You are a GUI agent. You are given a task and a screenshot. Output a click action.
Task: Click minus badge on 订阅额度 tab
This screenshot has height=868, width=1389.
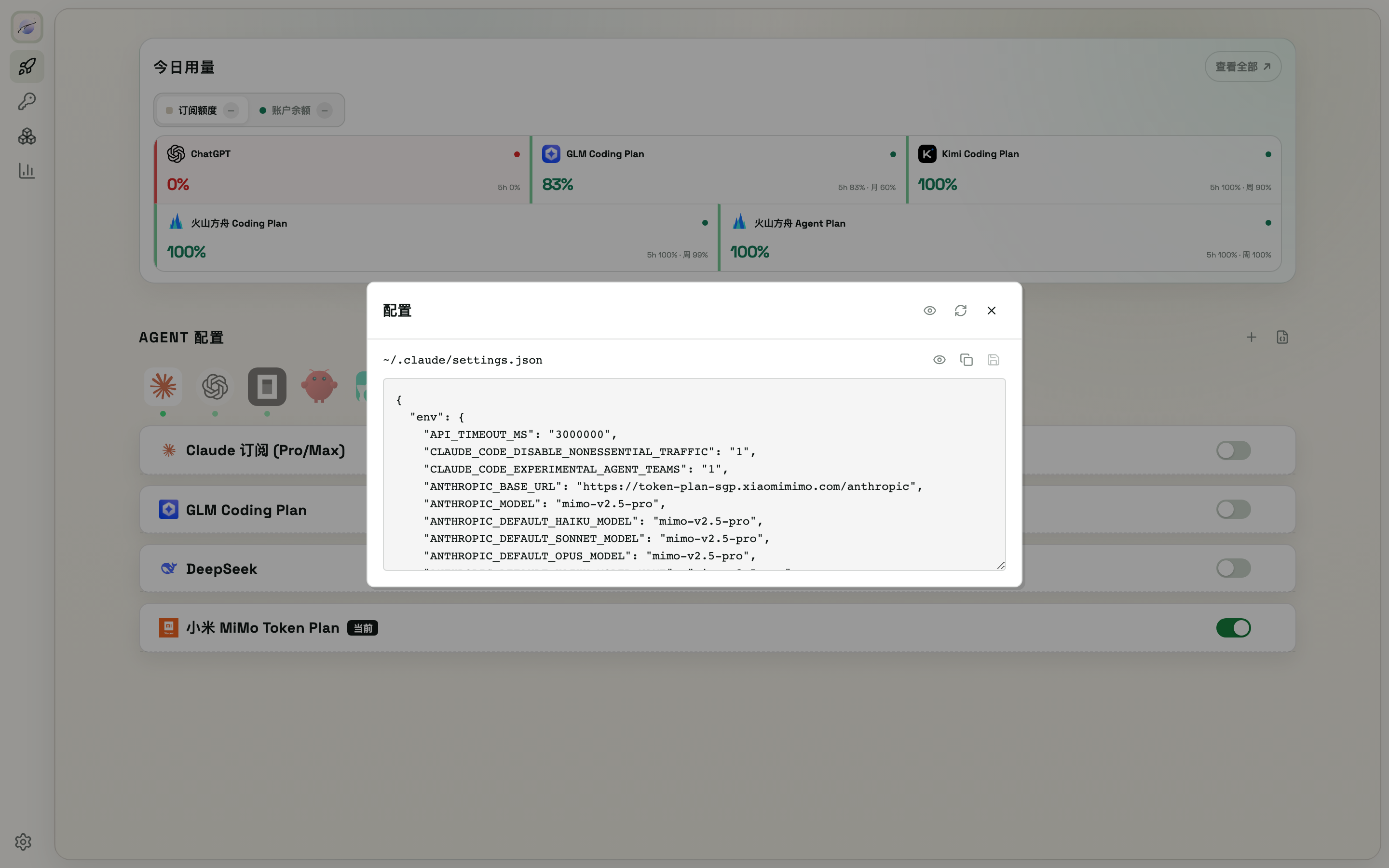click(x=231, y=110)
